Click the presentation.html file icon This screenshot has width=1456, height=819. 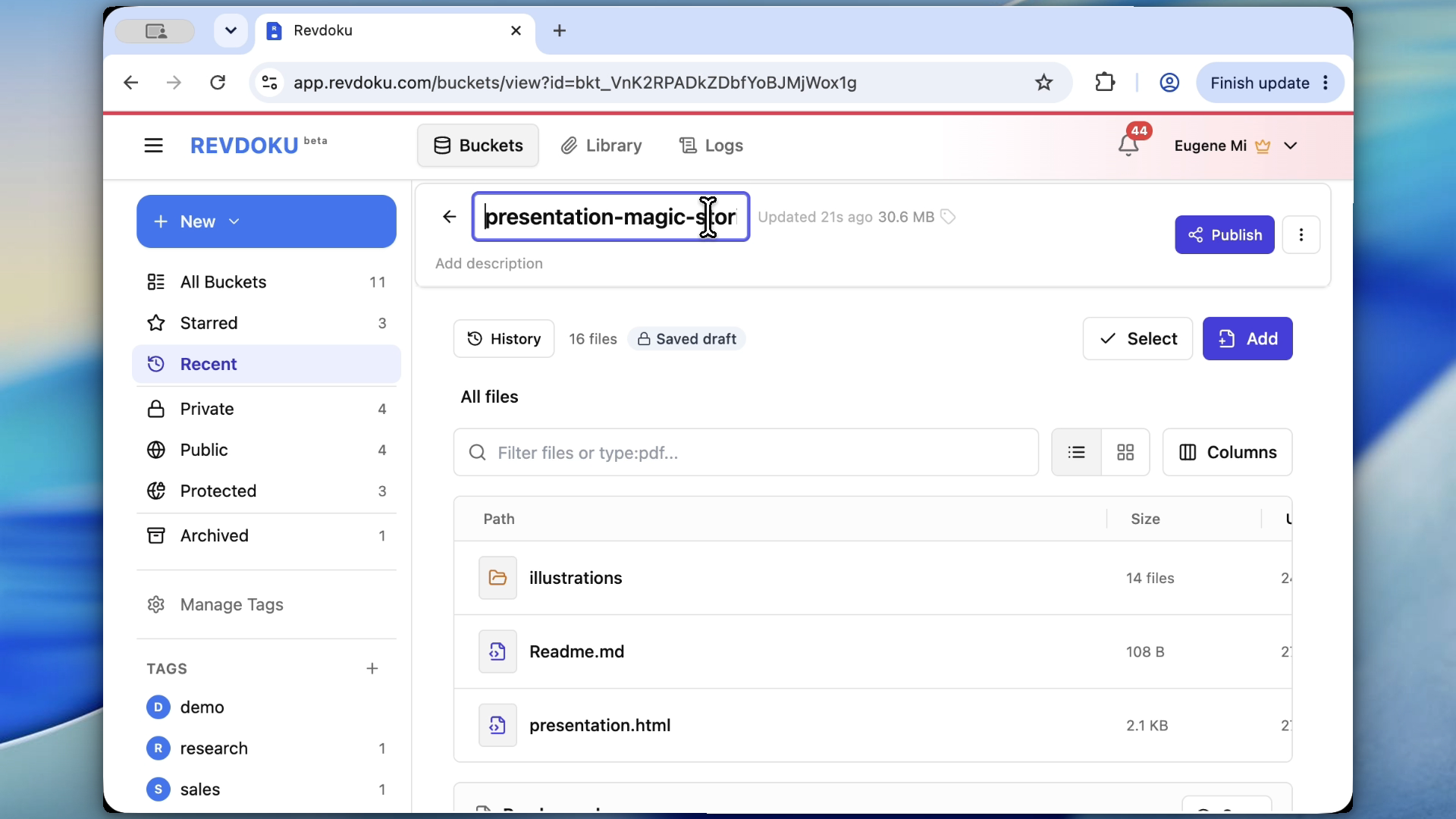[497, 725]
